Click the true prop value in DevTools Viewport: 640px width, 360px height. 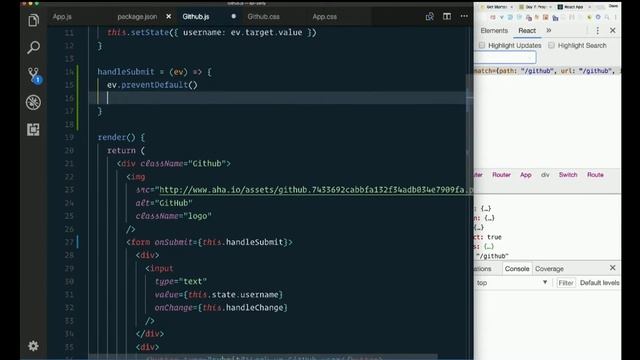[494, 237]
